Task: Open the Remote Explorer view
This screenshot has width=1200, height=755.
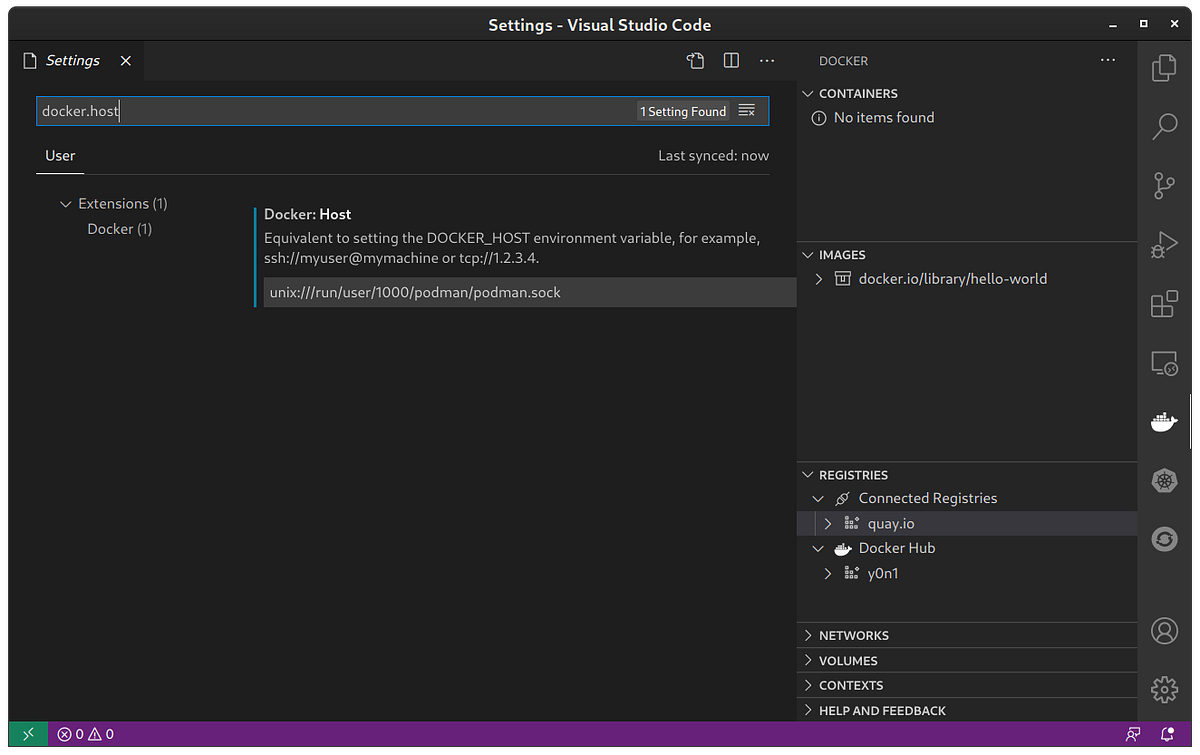Action: click(1164, 363)
